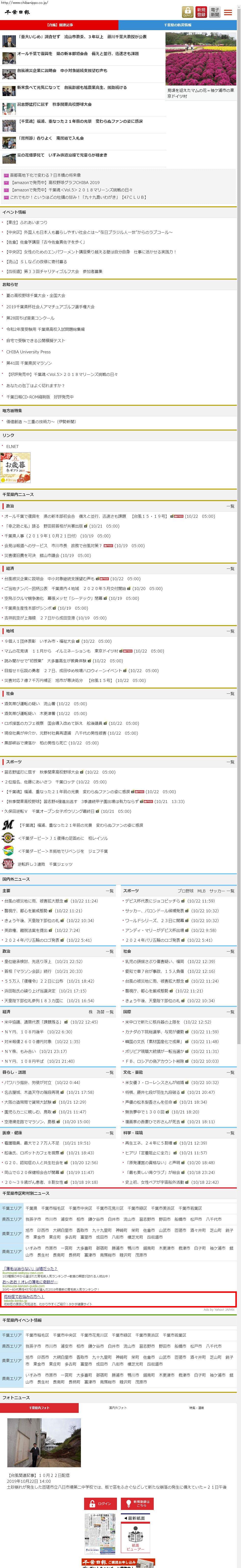The image size is (241, 1568).
Task: Click the 千葉日報 logo in the header
Action: (18, 13)
